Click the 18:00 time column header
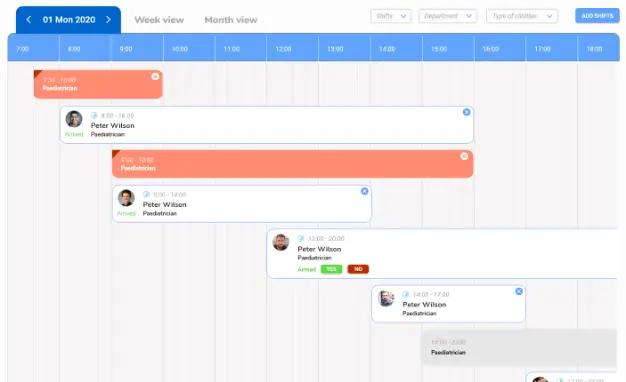 point(599,49)
